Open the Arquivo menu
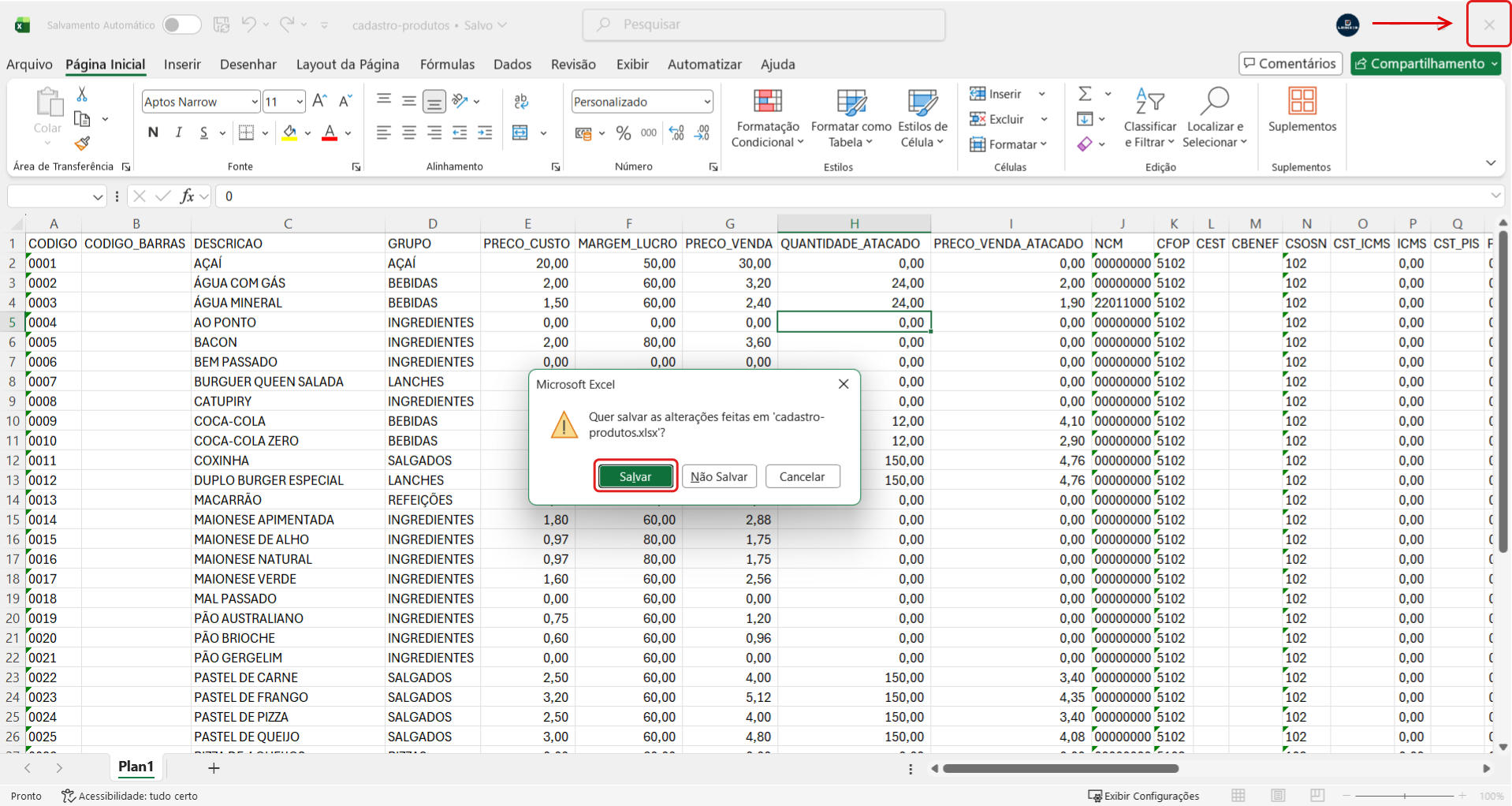The width and height of the screenshot is (1512, 806). click(29, 65)
